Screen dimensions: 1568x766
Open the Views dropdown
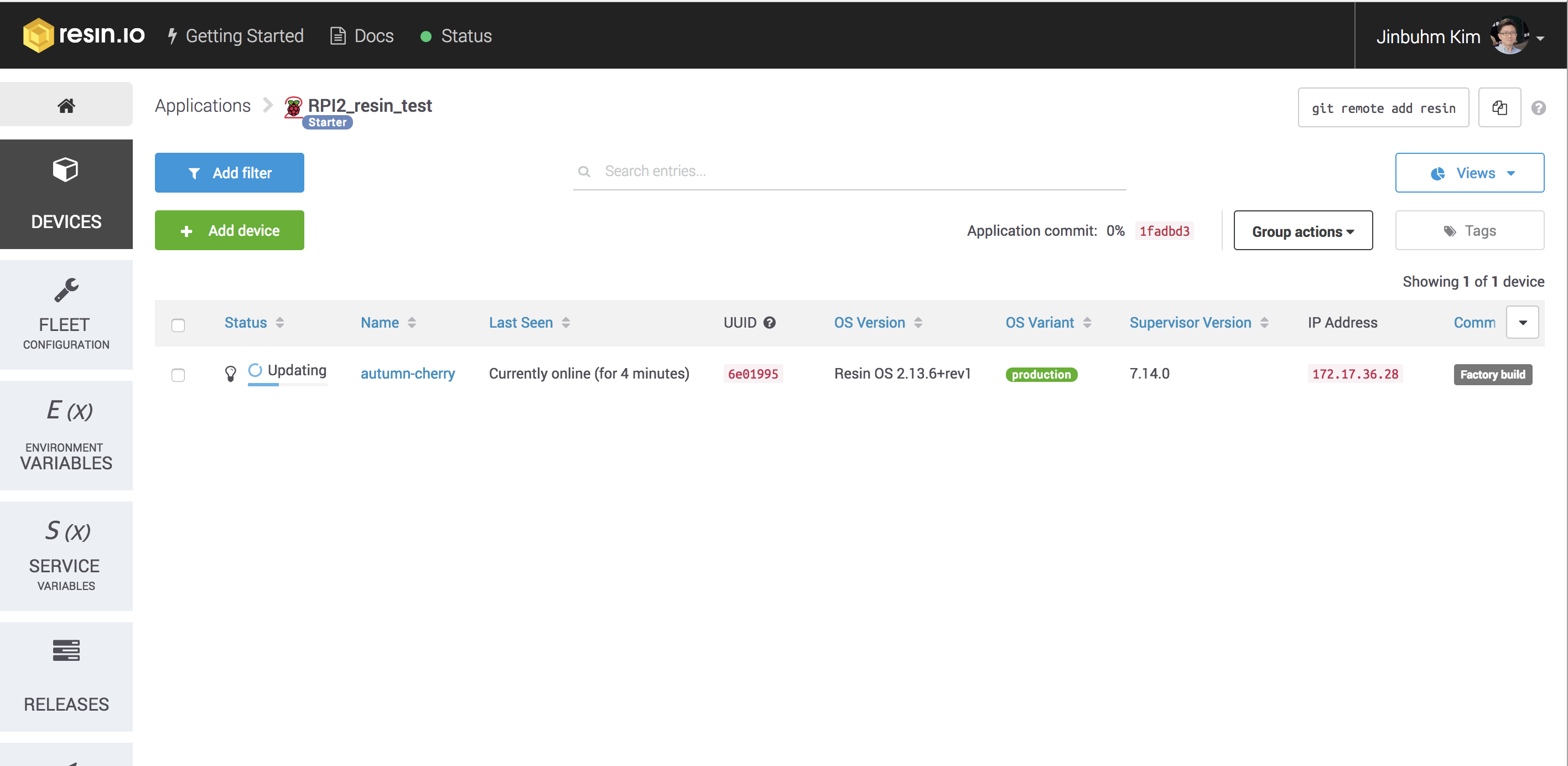1470,173
